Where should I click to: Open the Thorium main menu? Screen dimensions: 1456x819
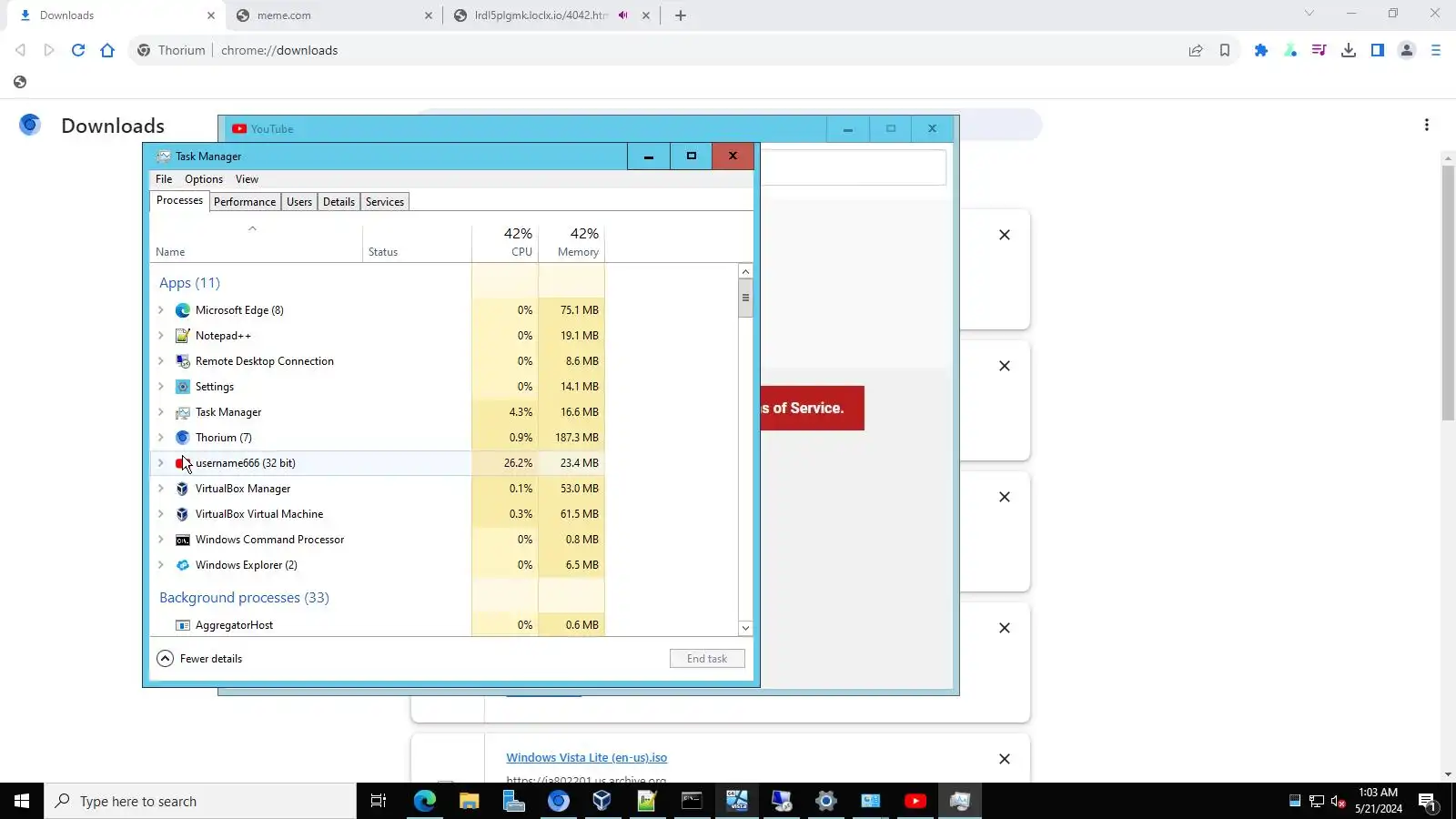click(1436, 50)
